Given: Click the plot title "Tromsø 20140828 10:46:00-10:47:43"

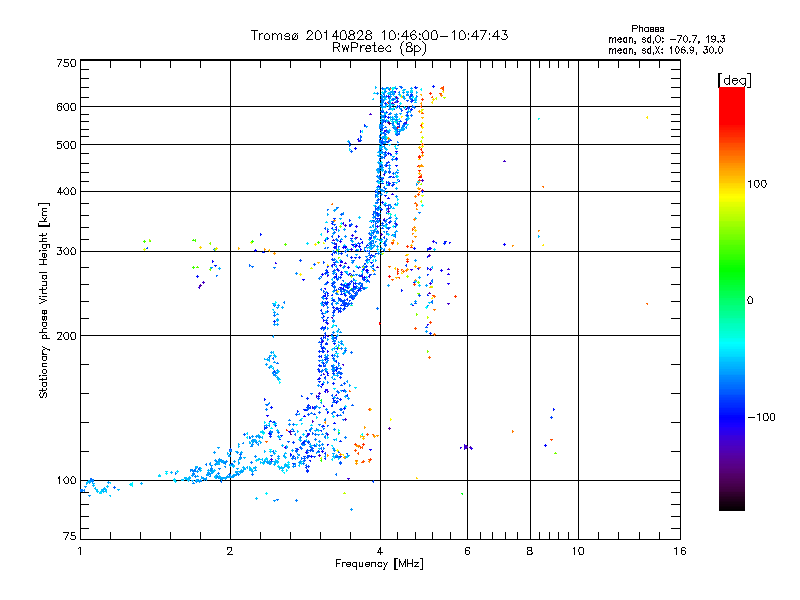Looking at the screenshot, I should pos(379,35).
